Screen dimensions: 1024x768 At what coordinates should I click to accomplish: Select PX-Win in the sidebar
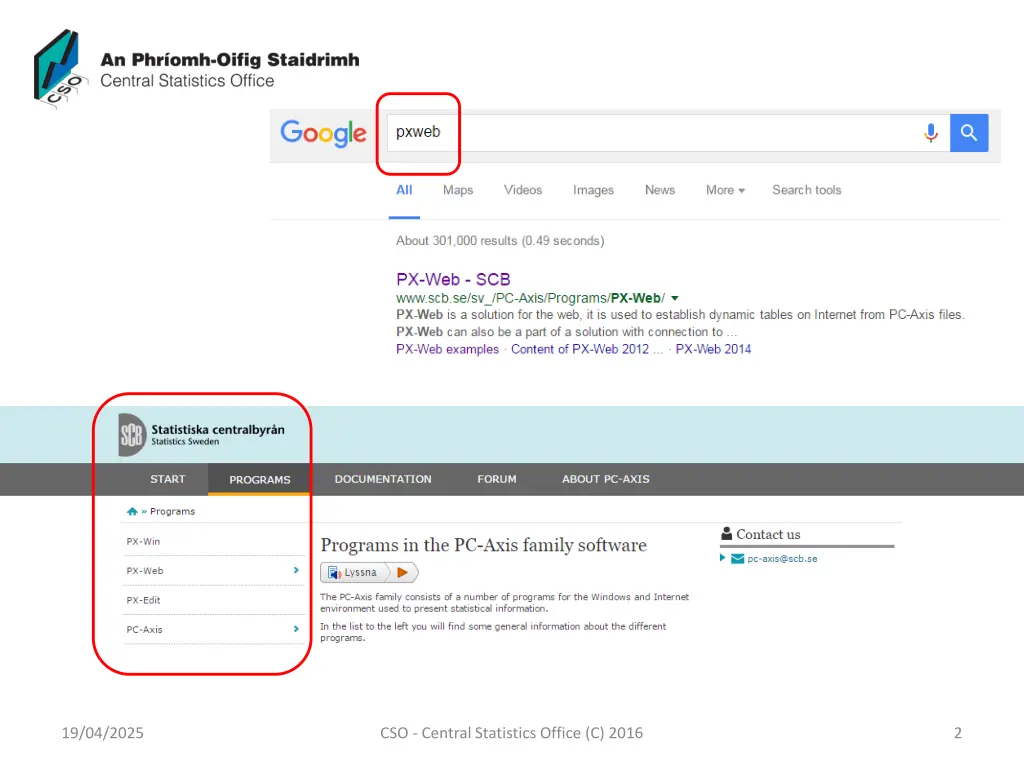point(143,541)
